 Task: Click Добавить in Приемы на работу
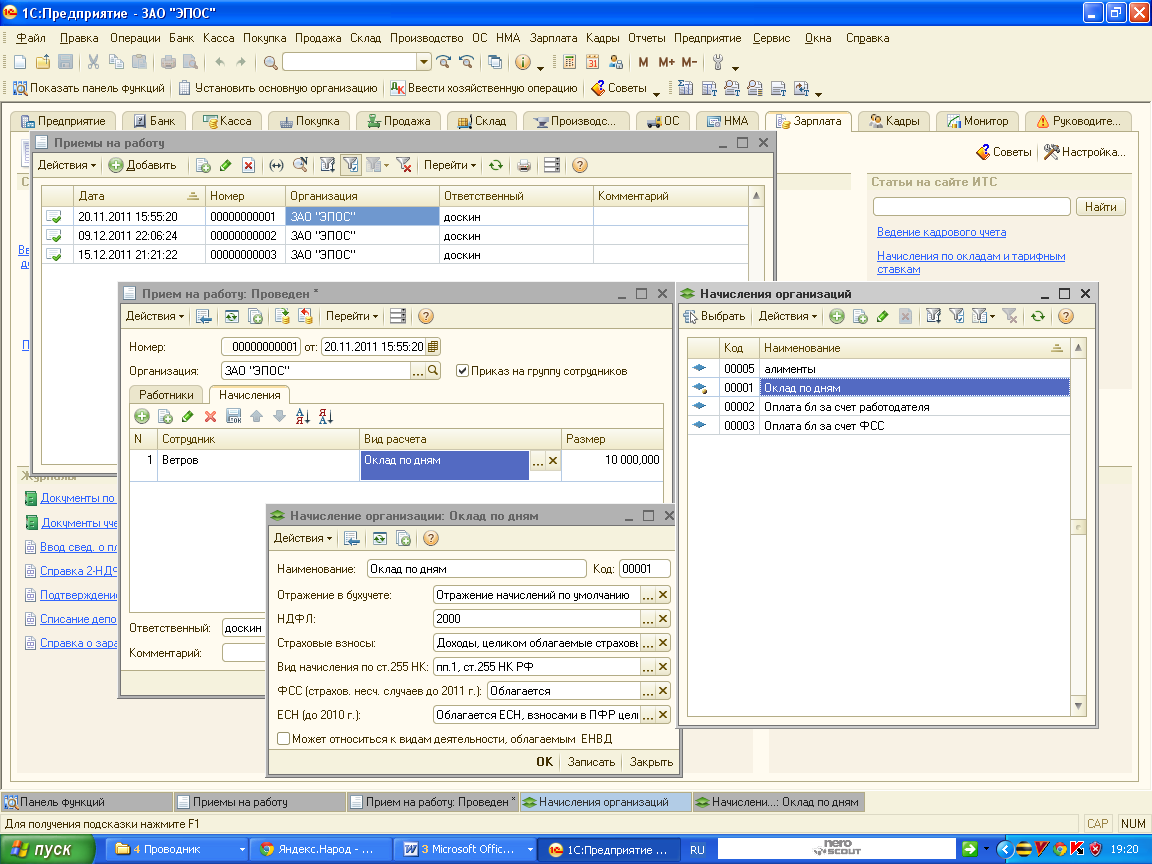point(143,165)
